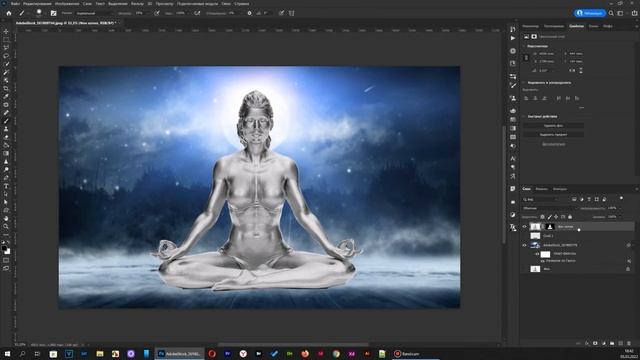The height and width of the screenshot is (360, 640).
Task: Filter layers by type layer icon
Action: 589,199
